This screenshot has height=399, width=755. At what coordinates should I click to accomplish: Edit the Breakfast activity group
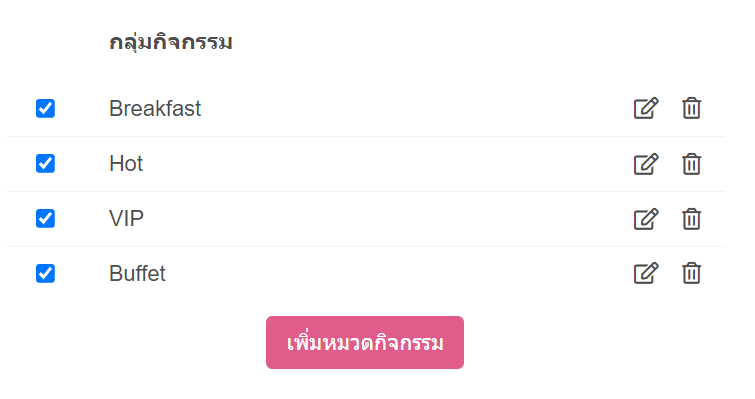click(x=646, y=108)
